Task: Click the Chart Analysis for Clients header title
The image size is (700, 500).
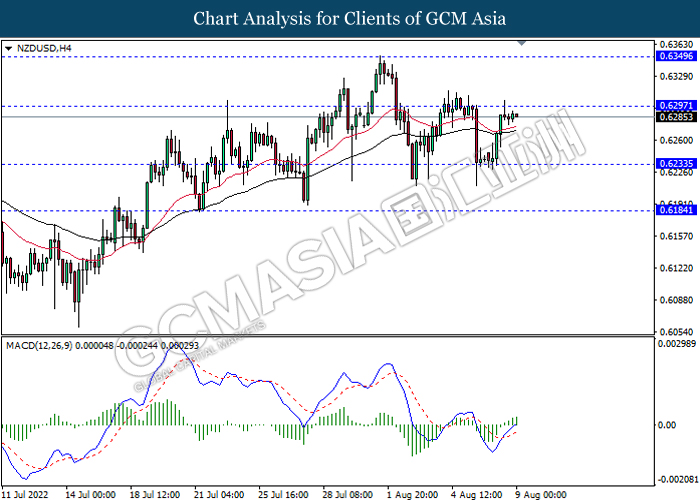Action: [350, 19]
